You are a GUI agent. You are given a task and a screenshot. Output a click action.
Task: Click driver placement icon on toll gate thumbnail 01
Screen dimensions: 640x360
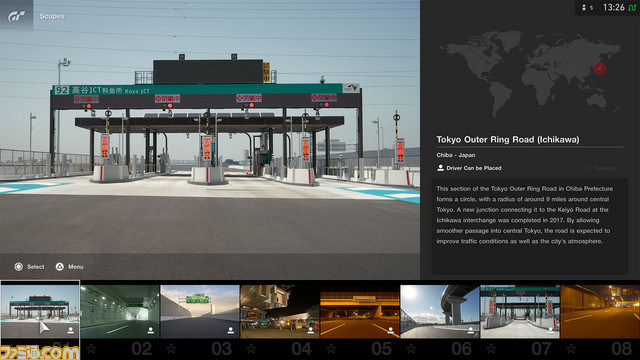pyautogui.click(x=71, y=330)
